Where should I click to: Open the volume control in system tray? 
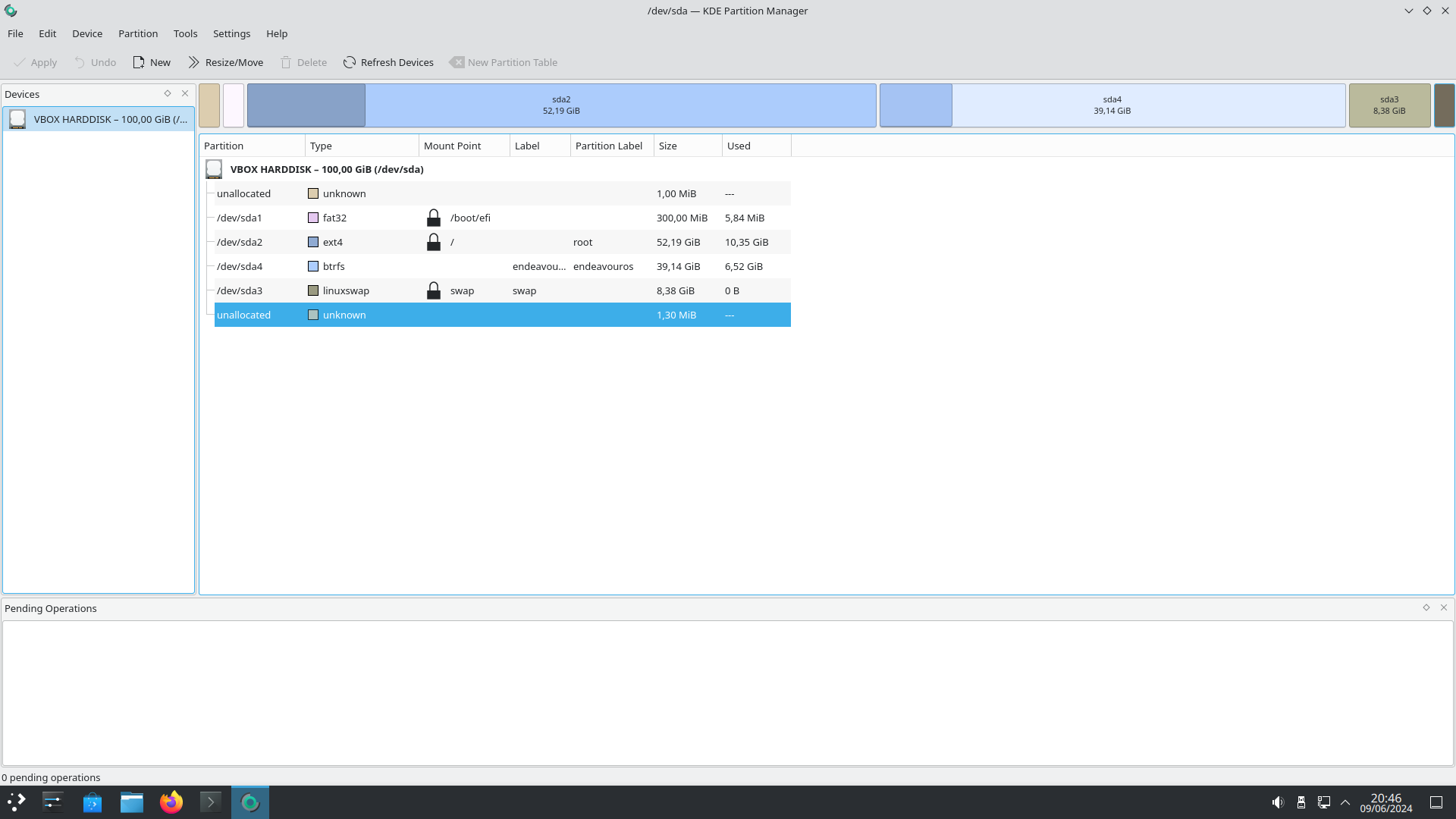[1278, 802]
